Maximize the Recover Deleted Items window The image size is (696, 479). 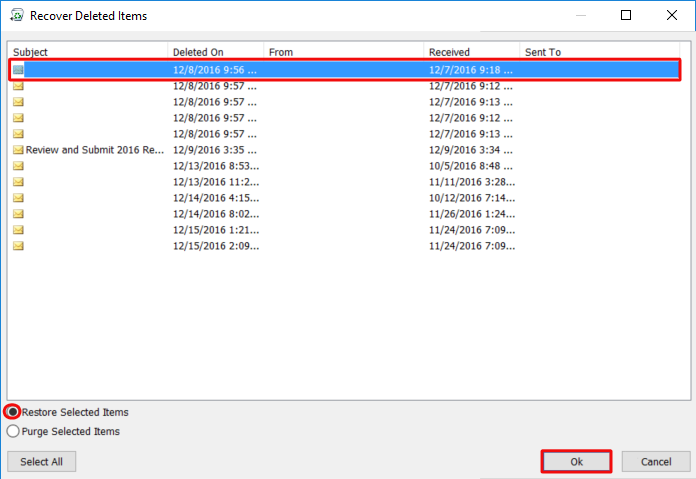pos(626,16)
